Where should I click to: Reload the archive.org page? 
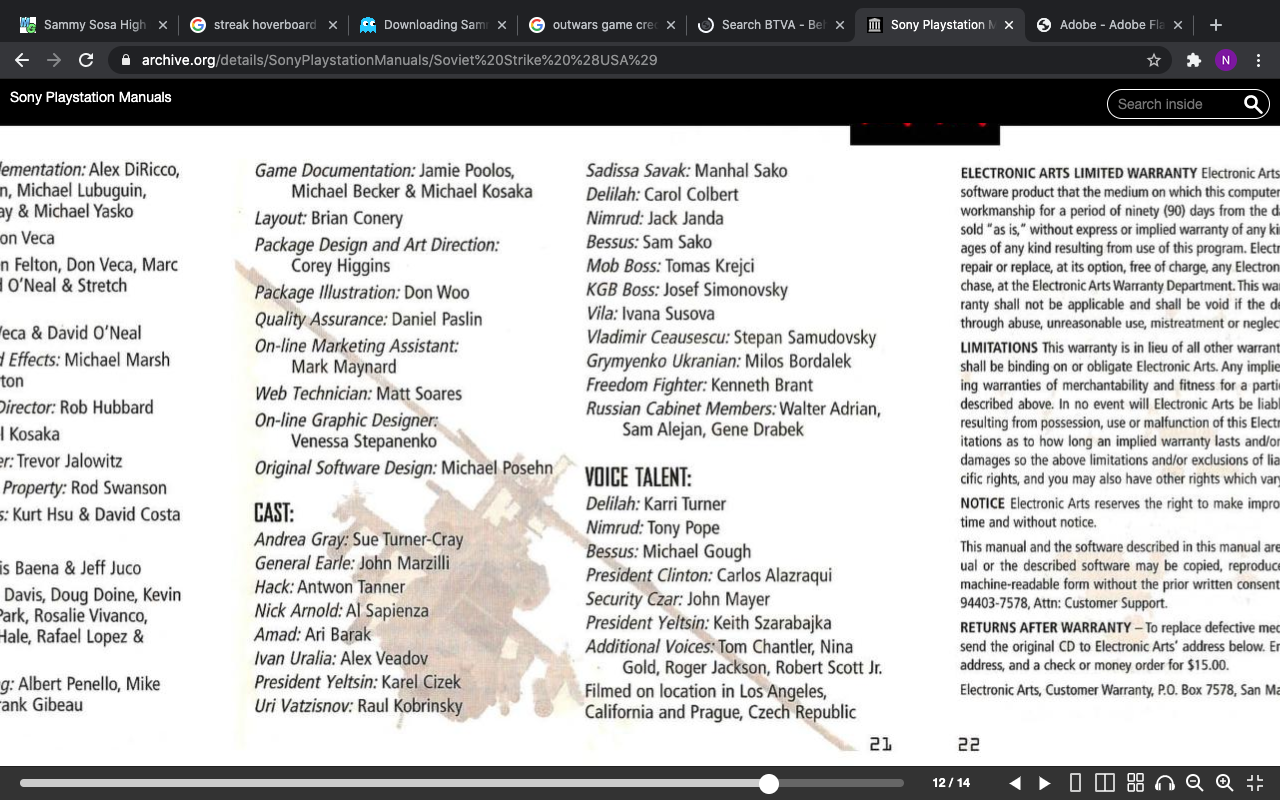(86, 60)
